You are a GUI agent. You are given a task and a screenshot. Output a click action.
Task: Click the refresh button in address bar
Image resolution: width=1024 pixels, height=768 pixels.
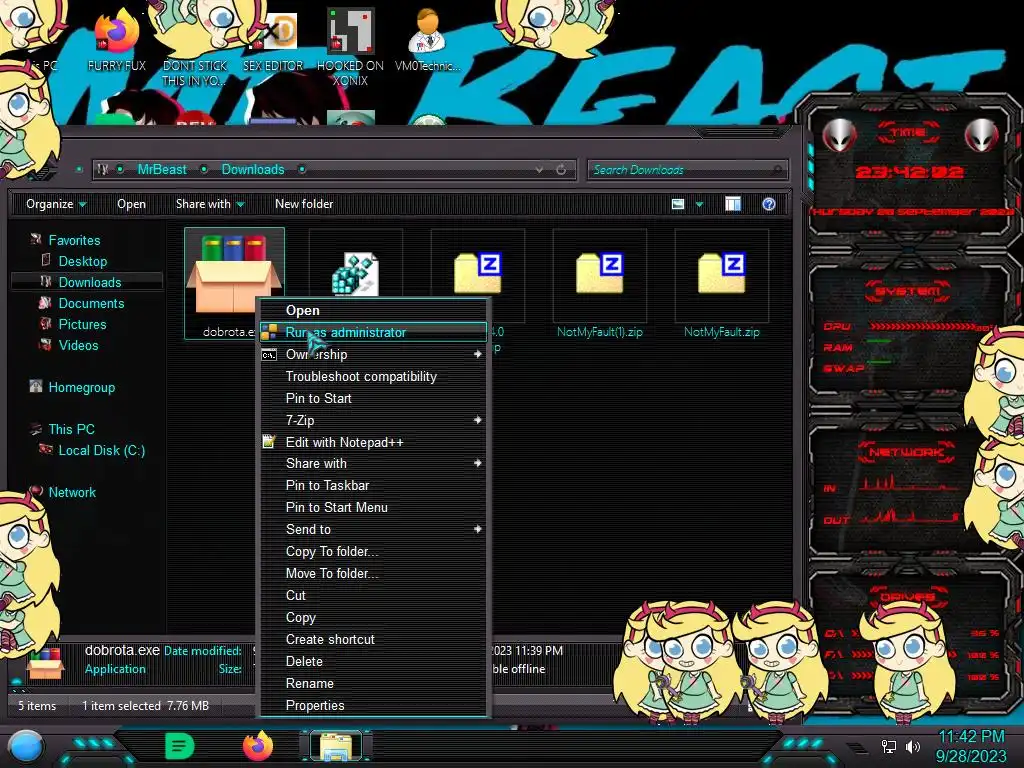tap(561, 170)
